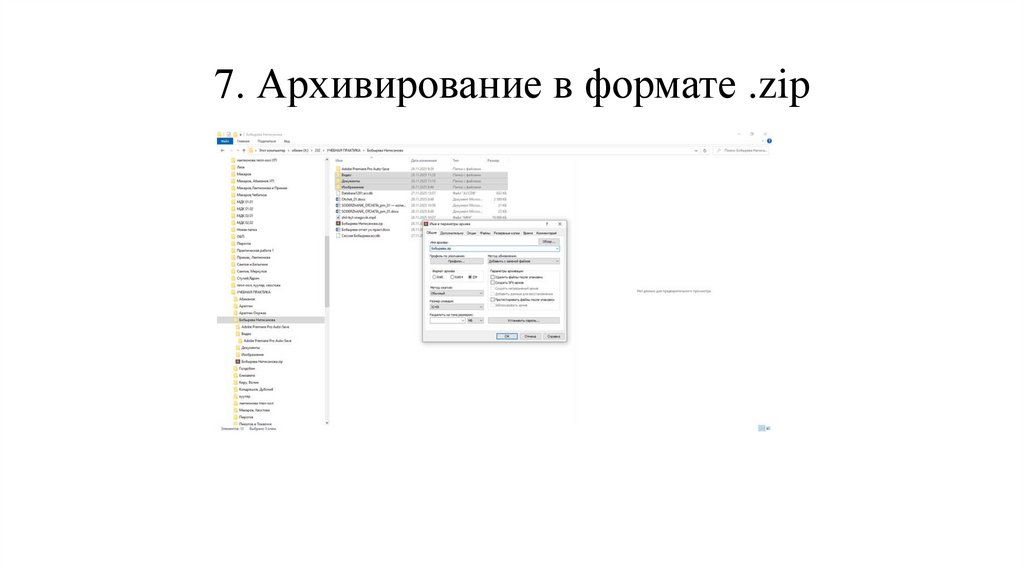Screen dimensions: 1024x574
Task: Click the Cancel button in archive dialog
Action: click(530, 336)
